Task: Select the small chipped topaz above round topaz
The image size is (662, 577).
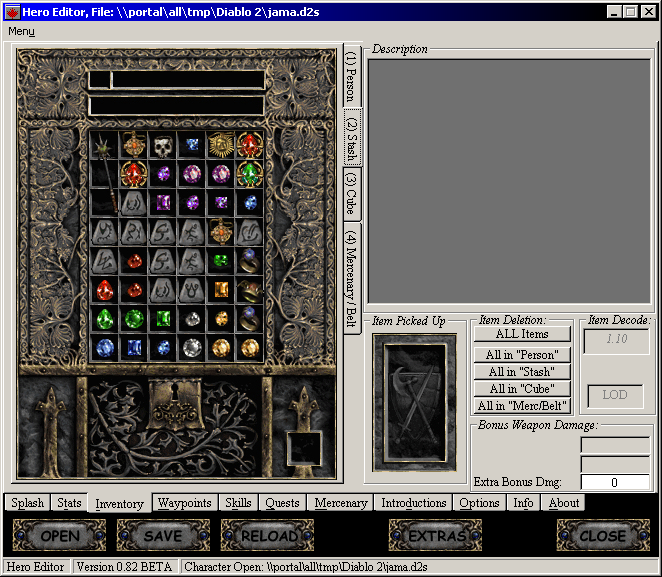Action: [x=221, y=319]
